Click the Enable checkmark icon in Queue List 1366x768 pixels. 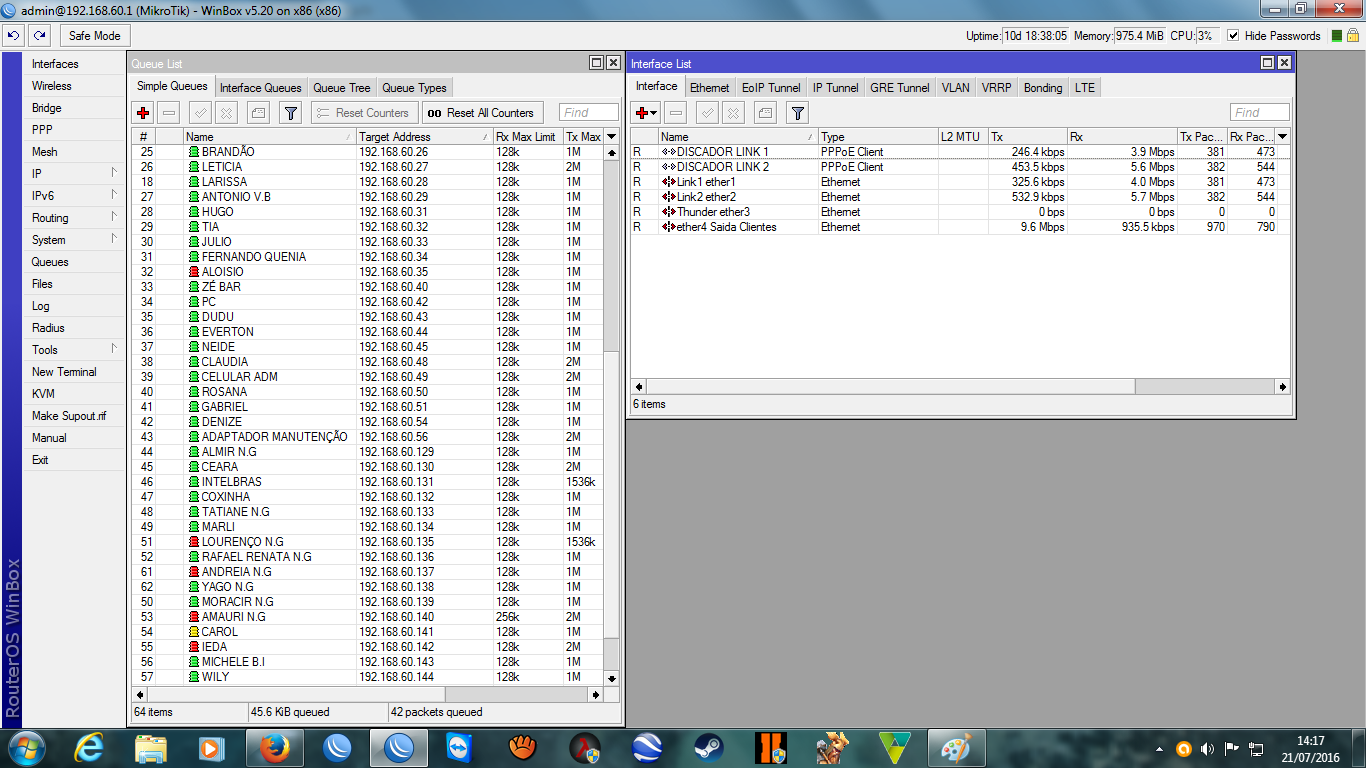coord(201,113)
